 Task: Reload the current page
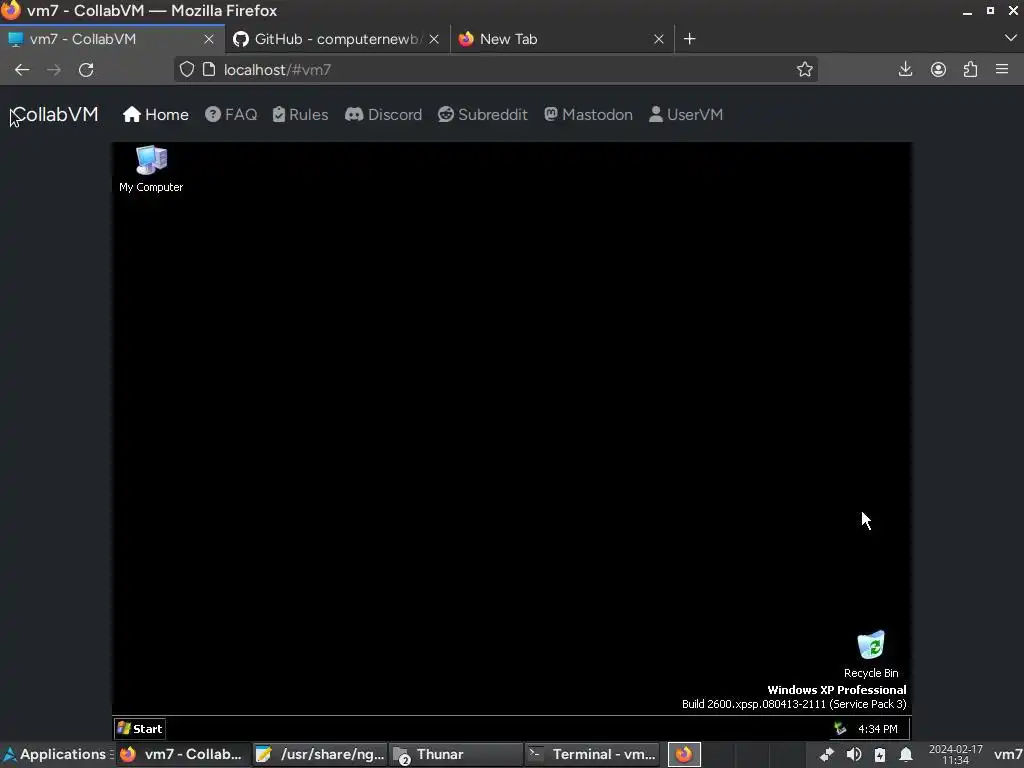[86, 70]
